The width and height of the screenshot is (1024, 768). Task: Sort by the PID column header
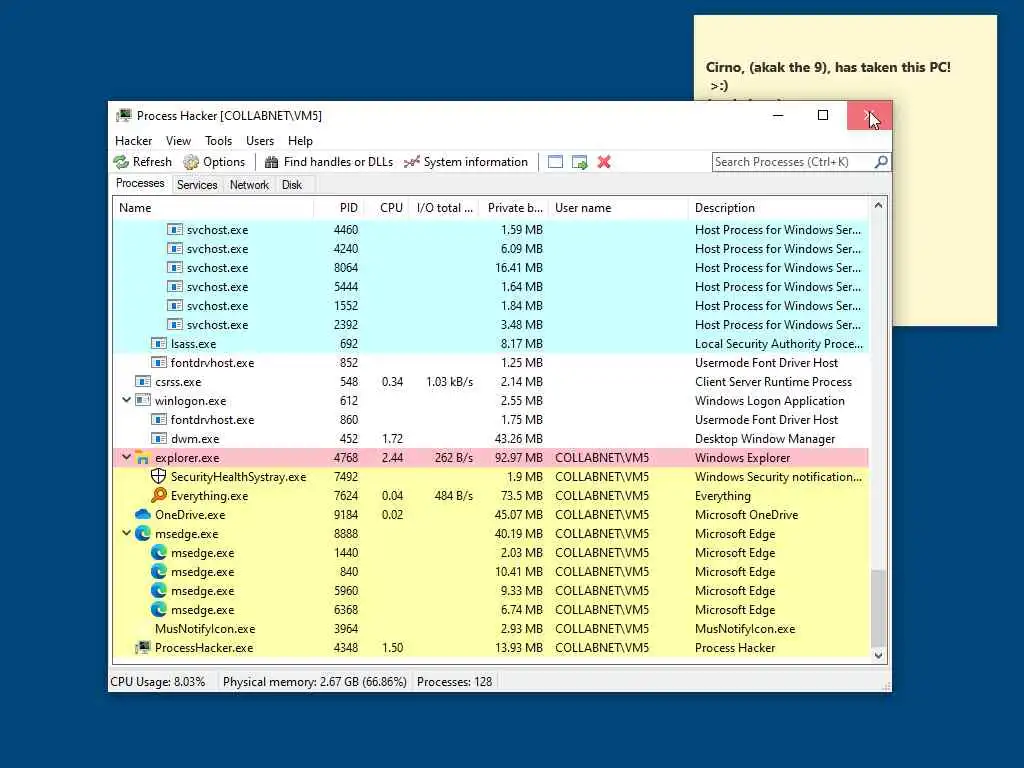pos(338,208)
